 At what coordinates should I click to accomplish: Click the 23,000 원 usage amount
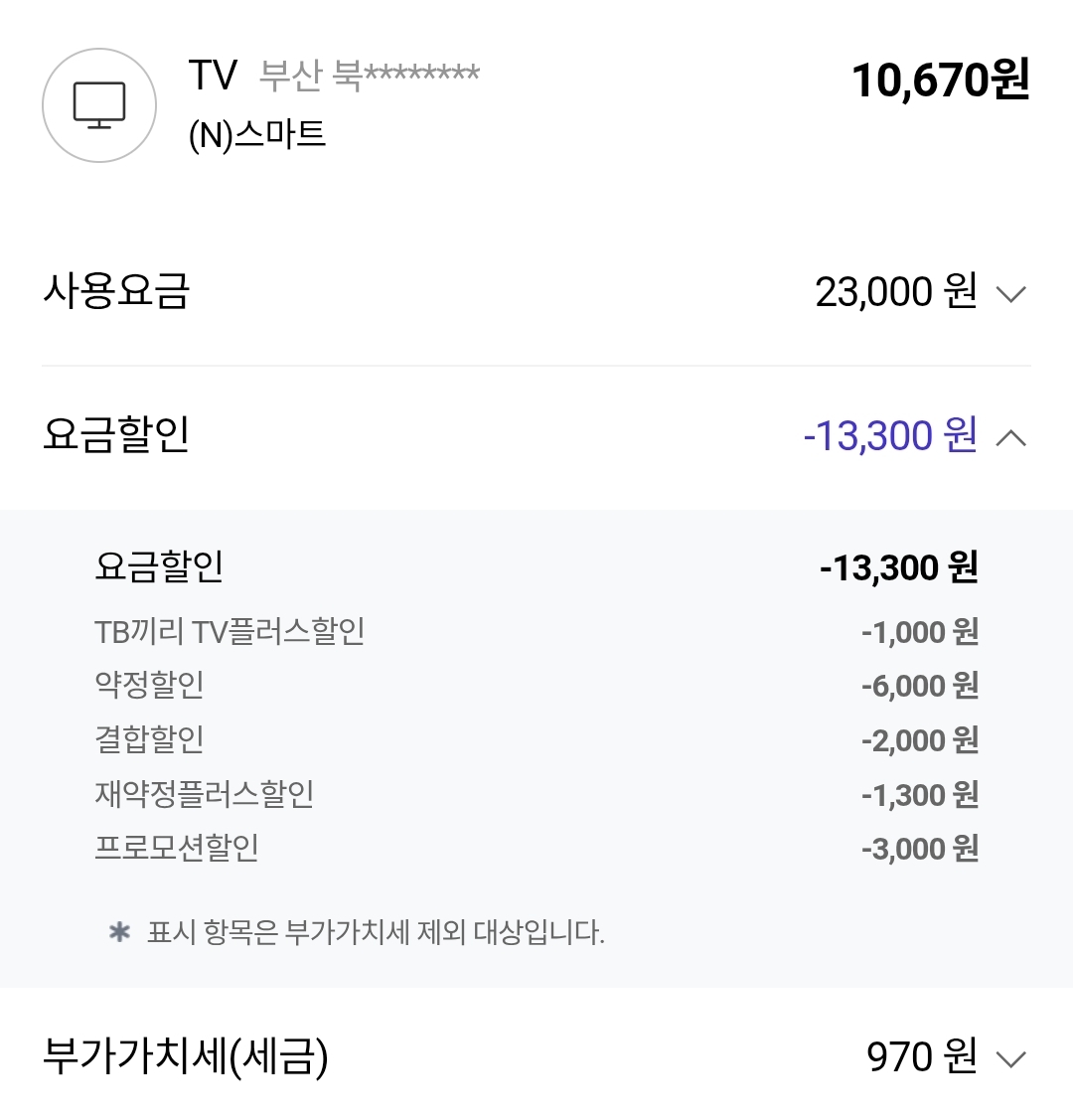(896, 291)
